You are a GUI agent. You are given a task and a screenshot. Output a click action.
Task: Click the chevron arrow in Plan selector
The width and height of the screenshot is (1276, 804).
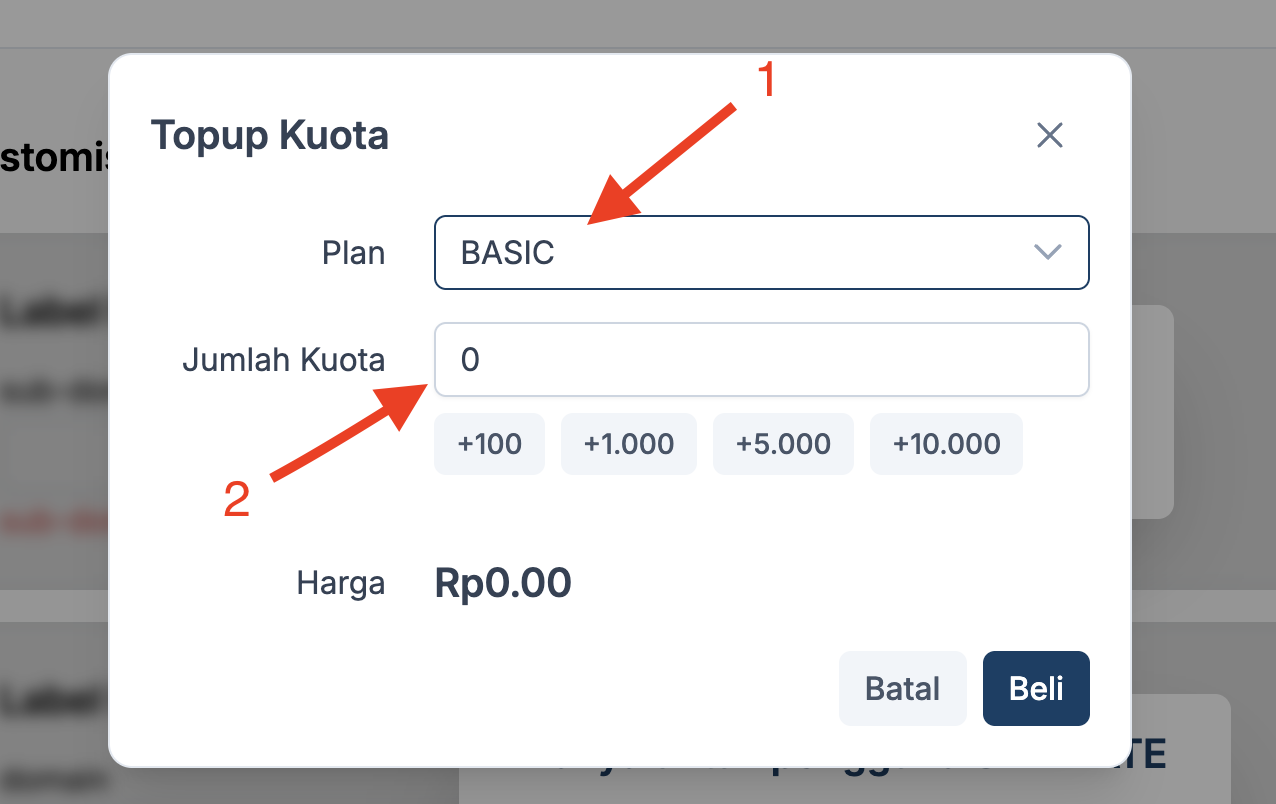click(x=1047, y=252)
